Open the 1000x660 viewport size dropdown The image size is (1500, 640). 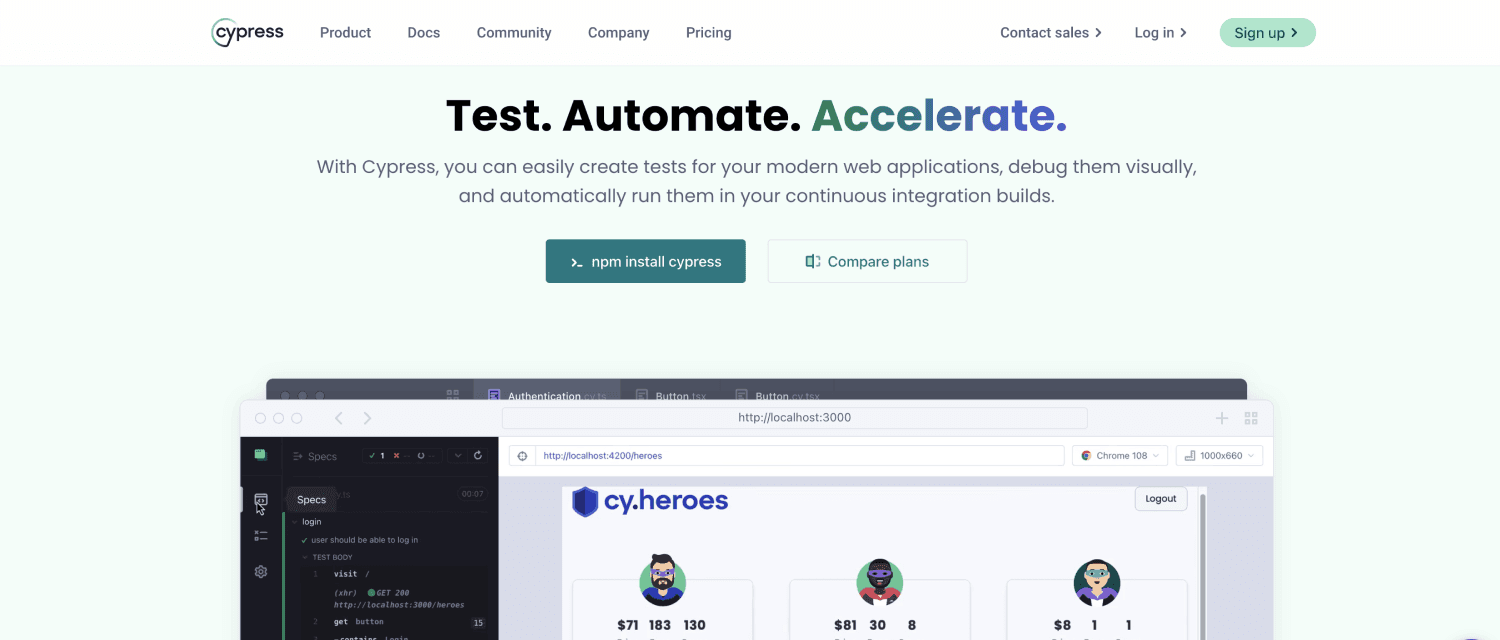coord(1219,456)
